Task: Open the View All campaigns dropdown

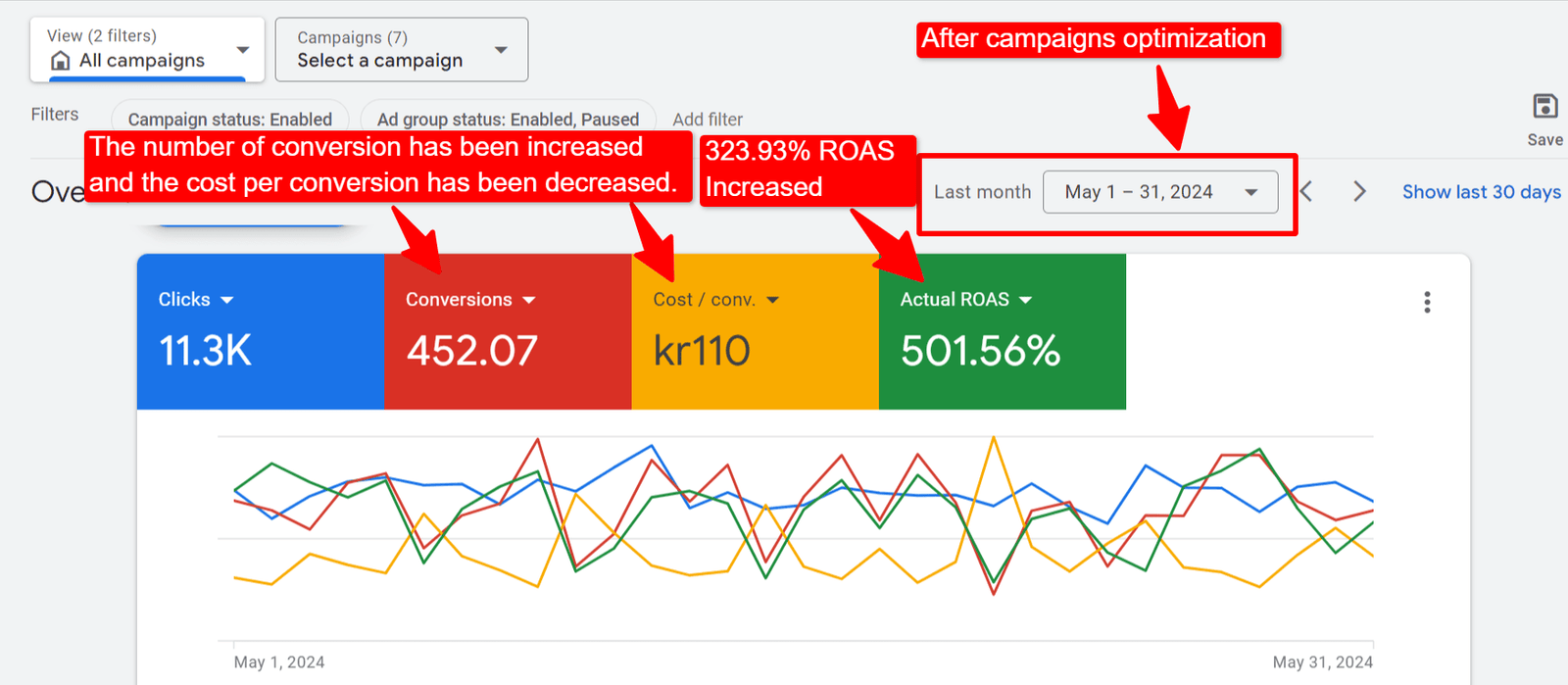Action: click(x=243, y=50)
